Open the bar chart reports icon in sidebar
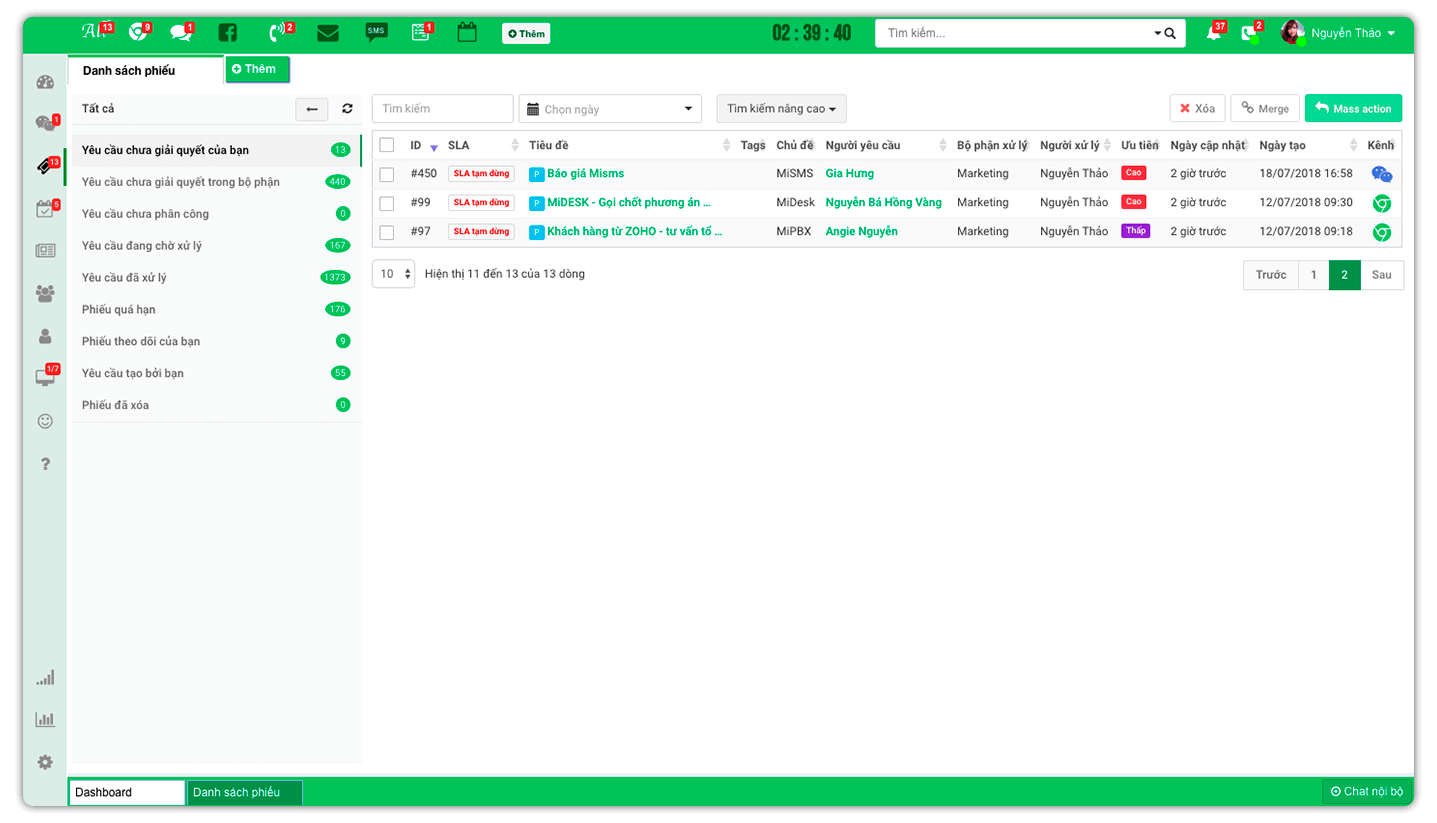Image resolution: width=1437 pixels, height=823 pixels. 45,719
